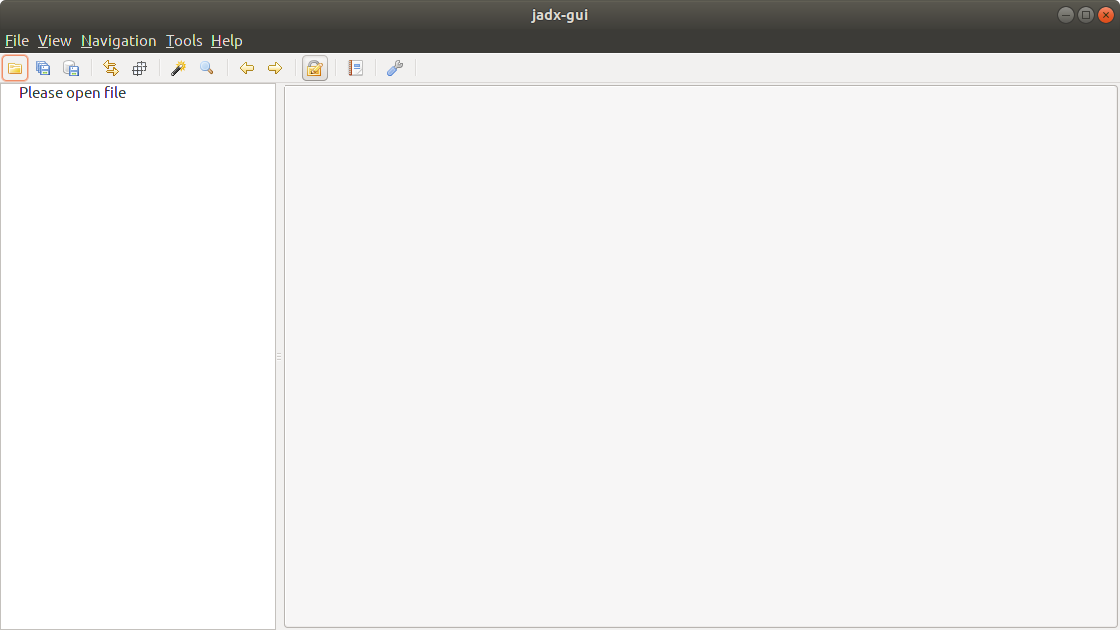The image size is (1120, 630).
Task: Click inside the empty code view panel
Action: point(700,356)
